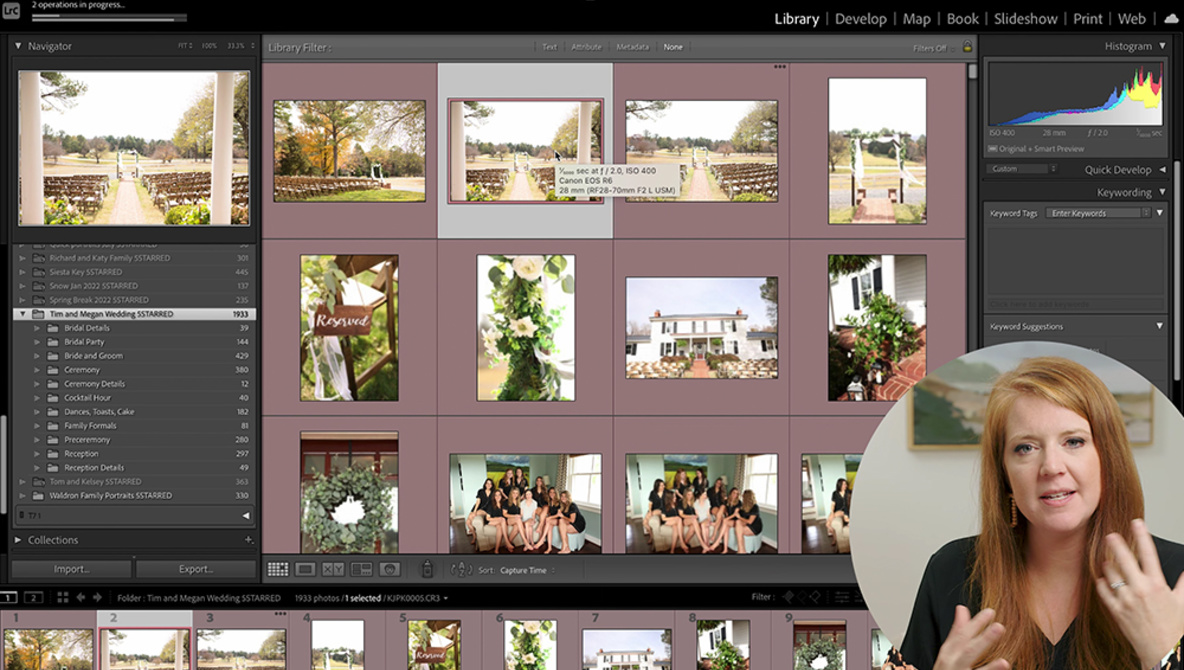
Task: Select the None library filter
Action: 673,47
